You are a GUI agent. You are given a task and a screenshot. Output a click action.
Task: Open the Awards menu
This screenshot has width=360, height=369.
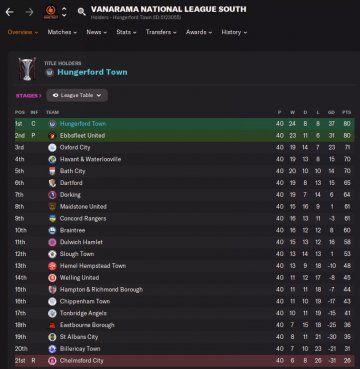(199, 32)
